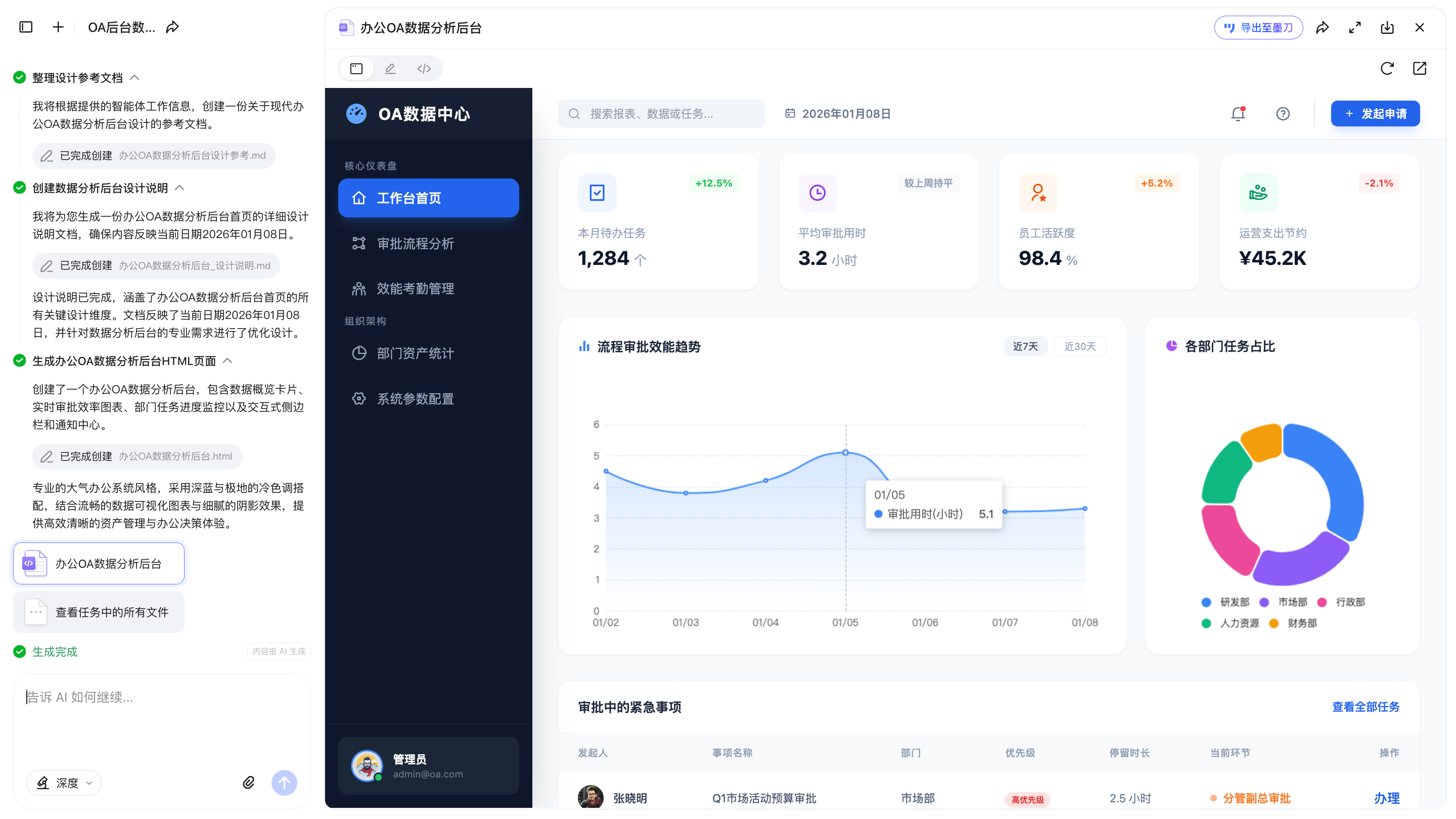Click the notification bell icon

(1237, 114)
